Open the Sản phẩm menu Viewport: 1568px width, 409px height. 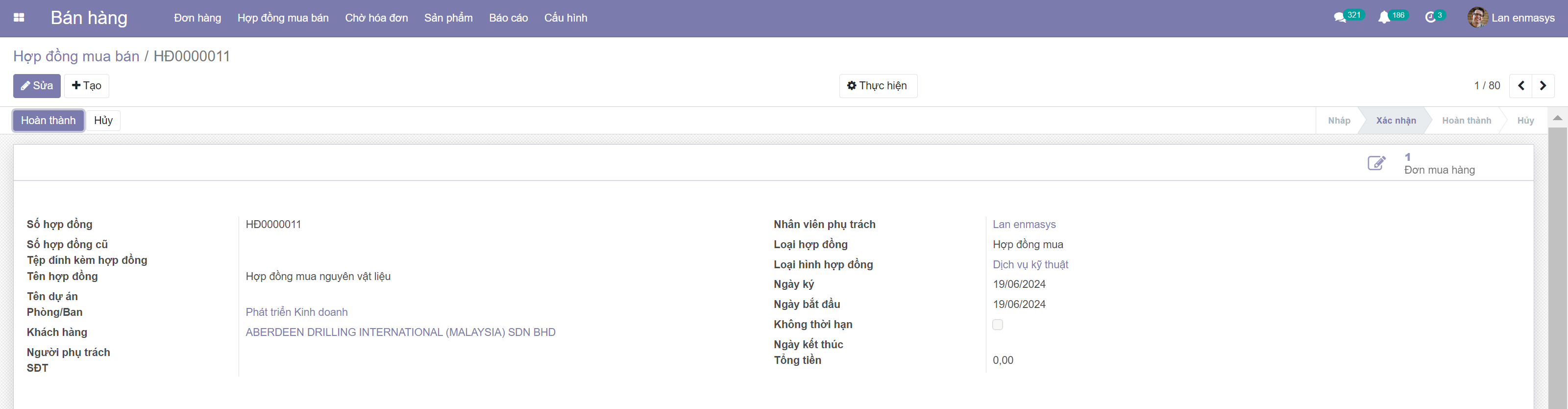coord(448,18)
